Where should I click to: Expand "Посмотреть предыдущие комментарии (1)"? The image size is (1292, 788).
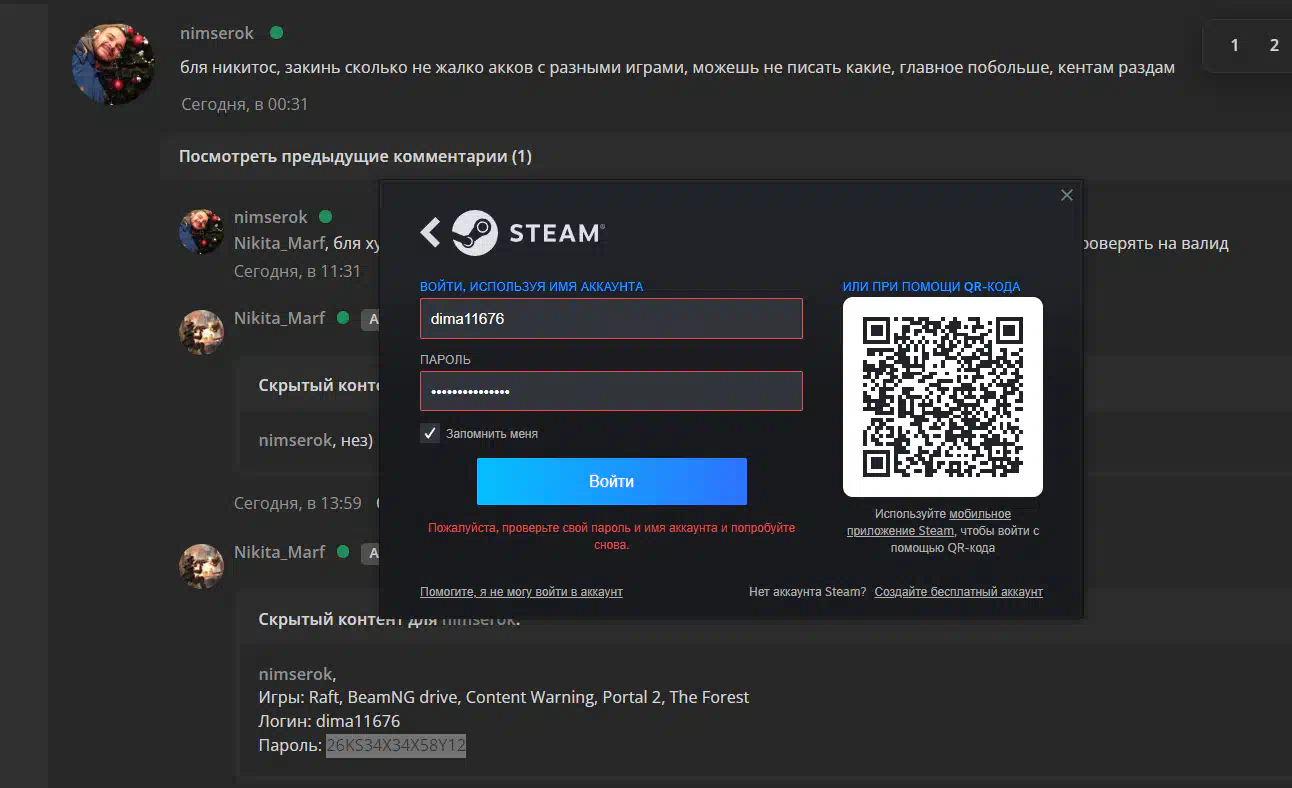click(355, 156)
